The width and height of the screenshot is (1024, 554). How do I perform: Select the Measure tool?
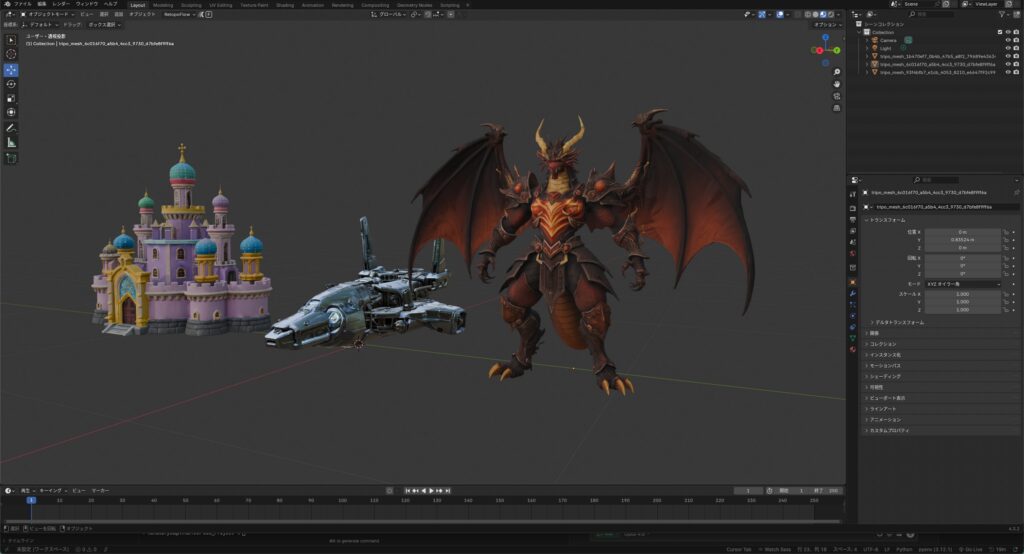coord(12,142)
